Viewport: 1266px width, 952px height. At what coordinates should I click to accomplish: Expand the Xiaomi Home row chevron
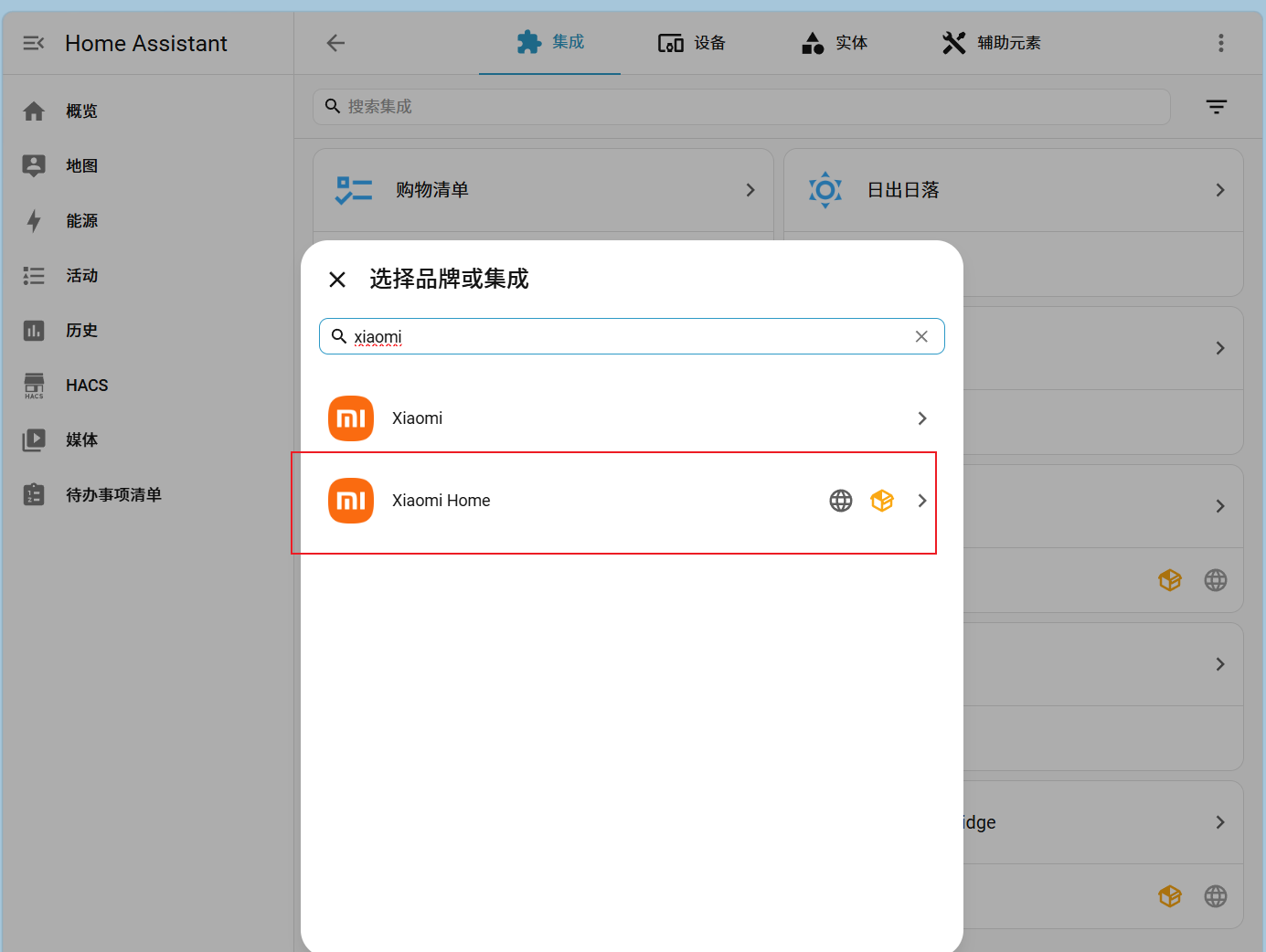click(921, 501)
